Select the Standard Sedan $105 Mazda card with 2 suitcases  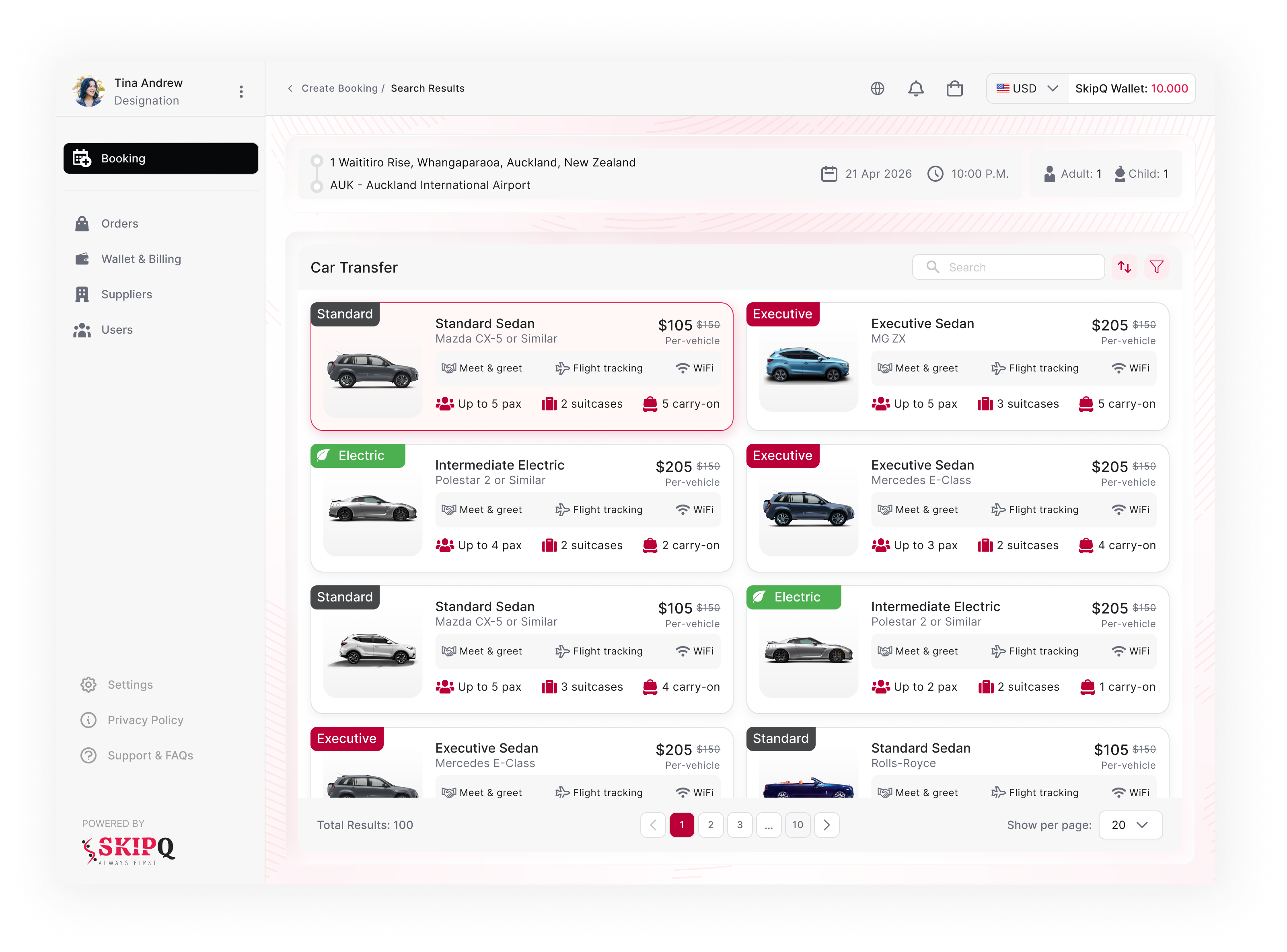tap(522, 367)
